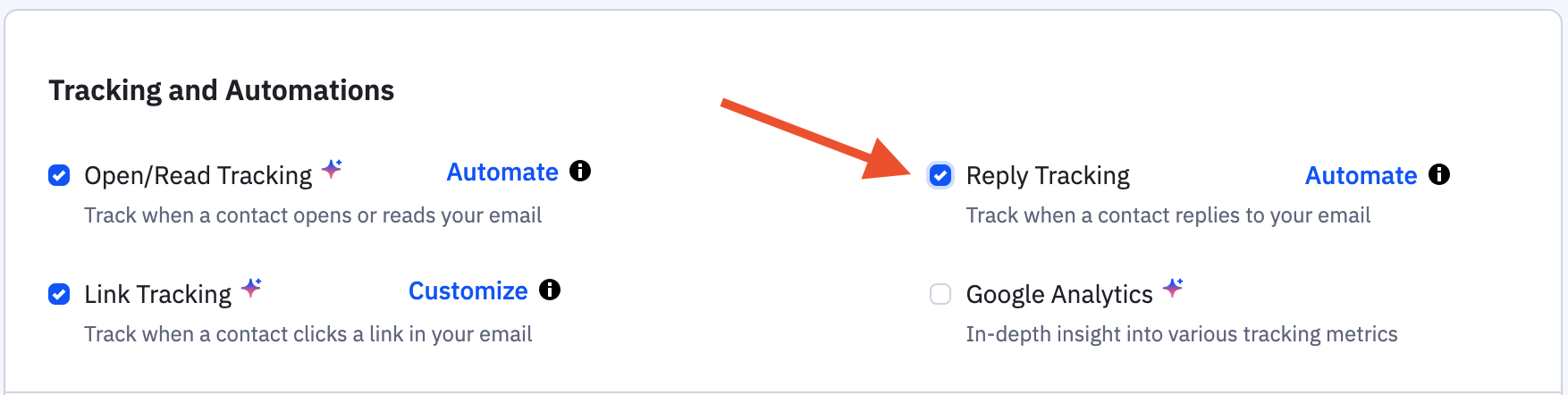
Task: Uncheck the Reply Tracking checkbox
Action: tap(940, 175)
